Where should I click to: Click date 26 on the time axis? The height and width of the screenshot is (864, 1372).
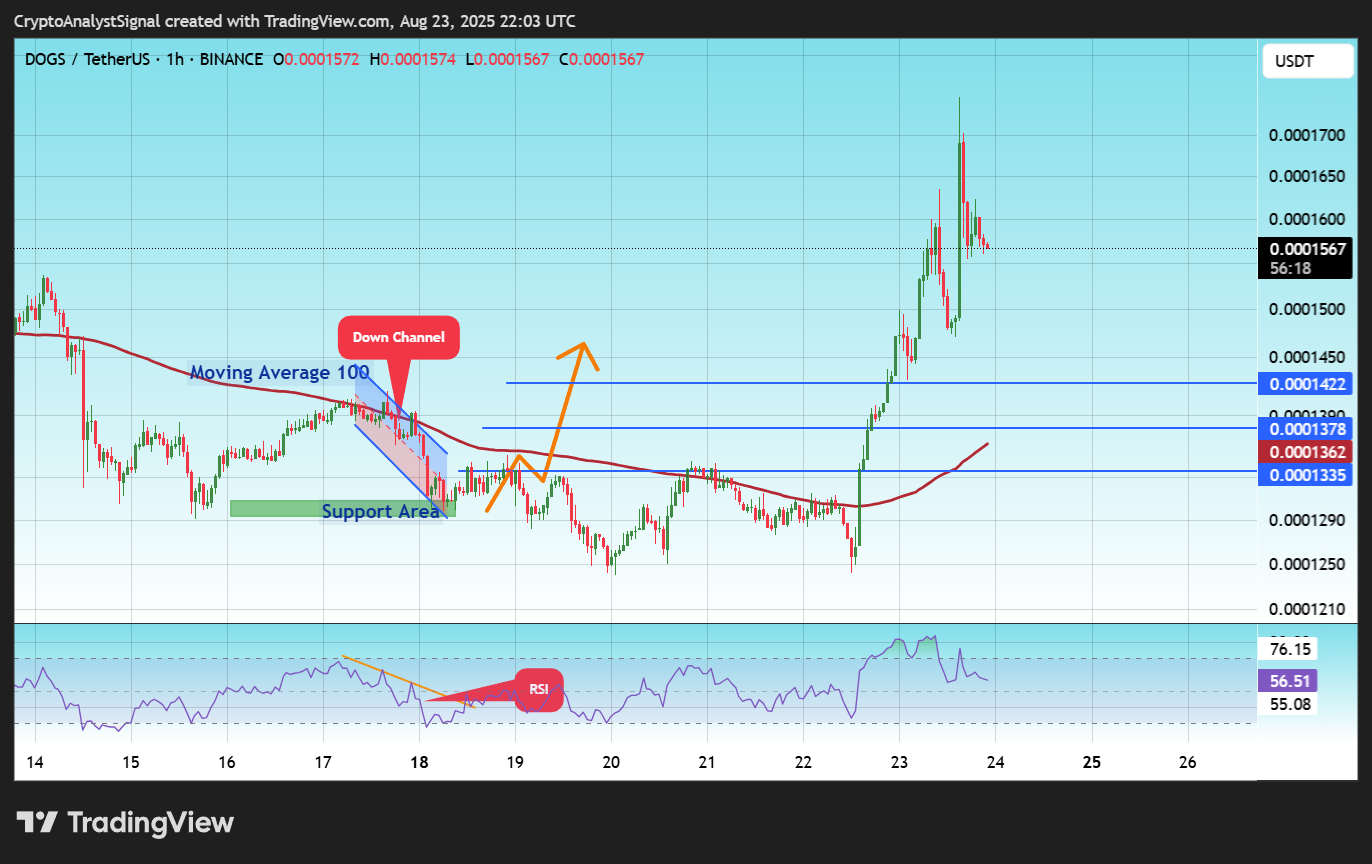[1187, 762]
